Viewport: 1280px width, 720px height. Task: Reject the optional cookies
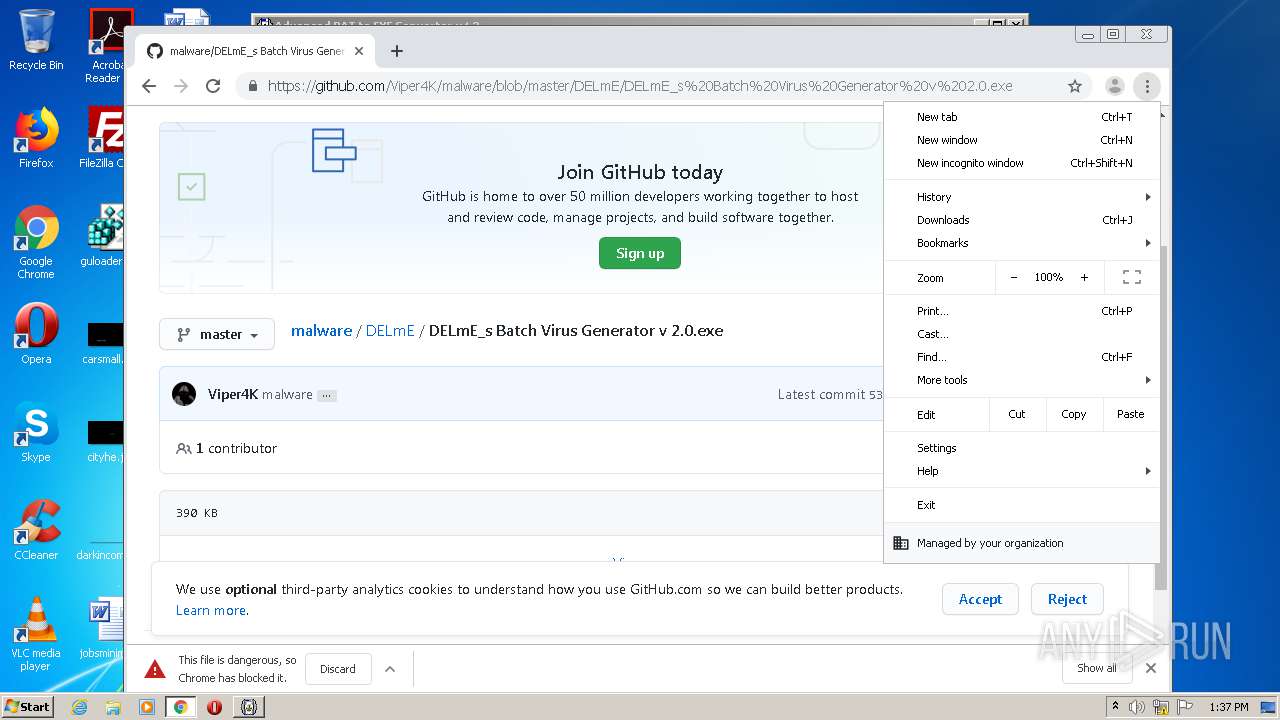coord(1067,599)
